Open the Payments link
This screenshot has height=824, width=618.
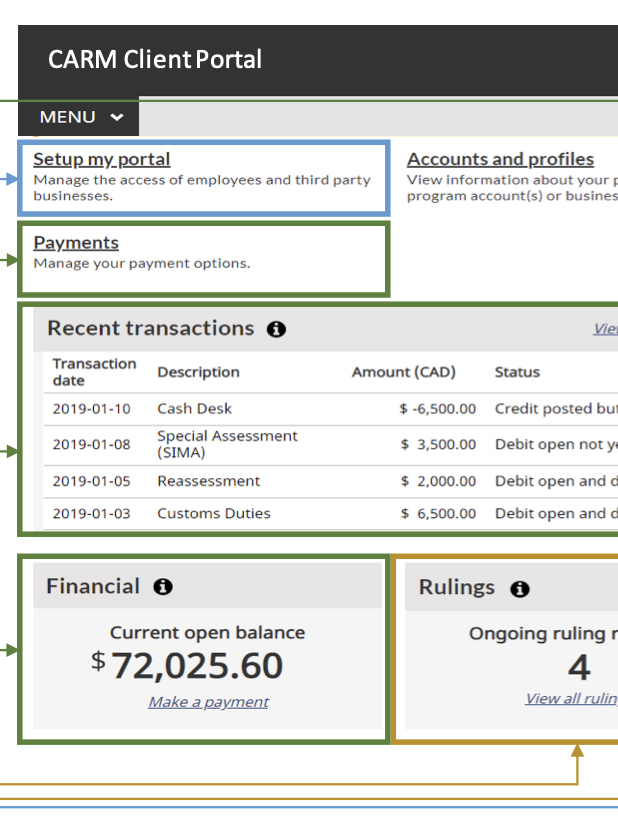tap(76, 242)
